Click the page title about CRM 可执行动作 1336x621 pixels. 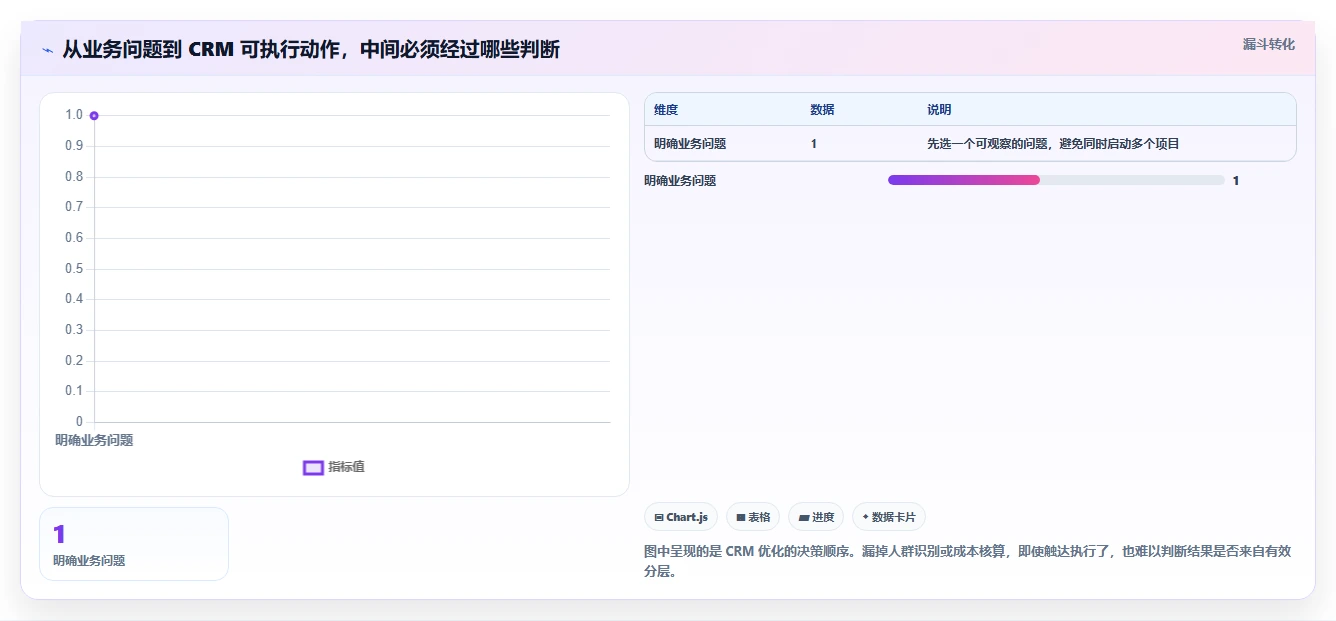[311, 49]
